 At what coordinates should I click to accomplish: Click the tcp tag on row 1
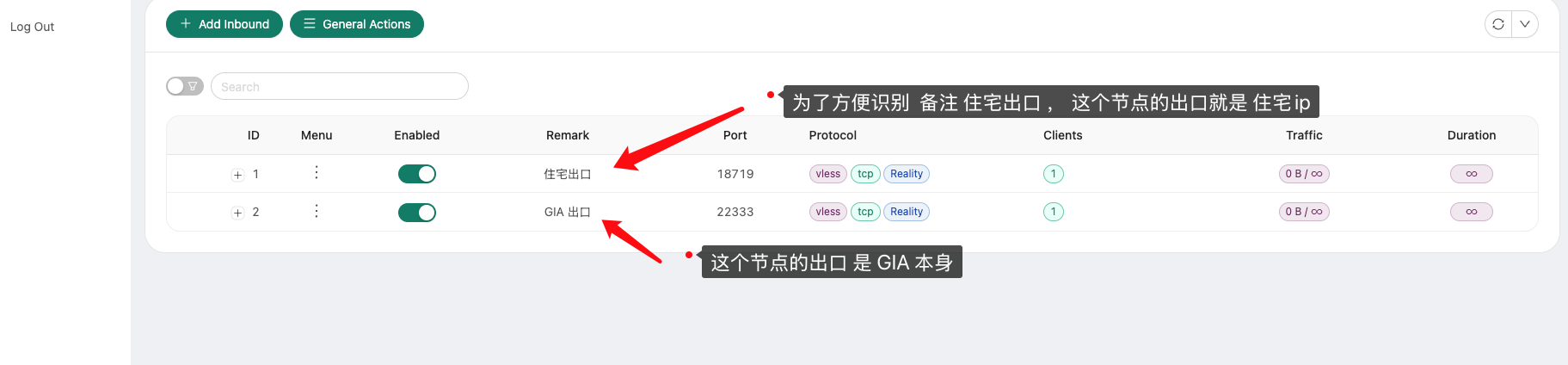(x=865, y=174)
